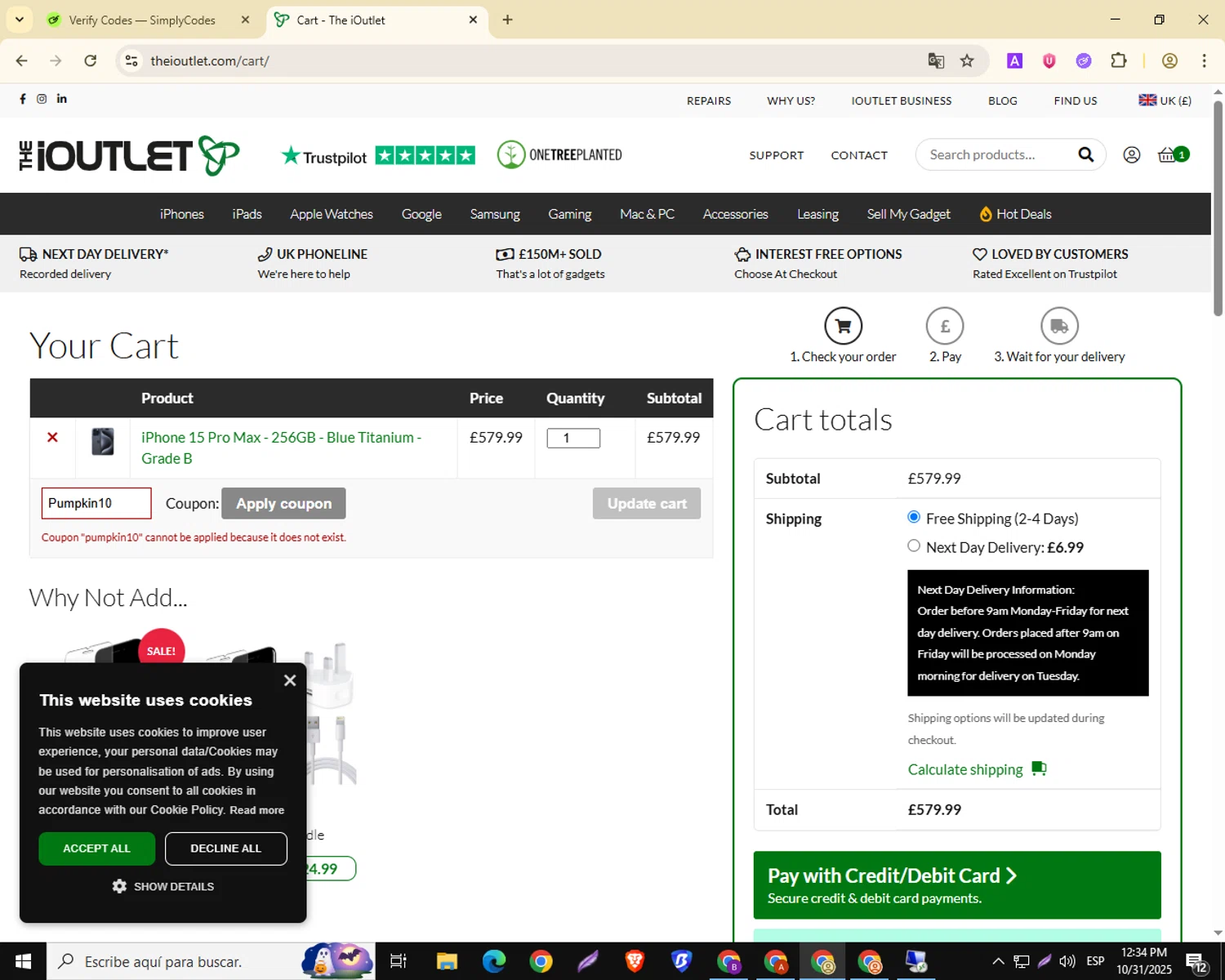Click the Check your order cart step icon

844,326
